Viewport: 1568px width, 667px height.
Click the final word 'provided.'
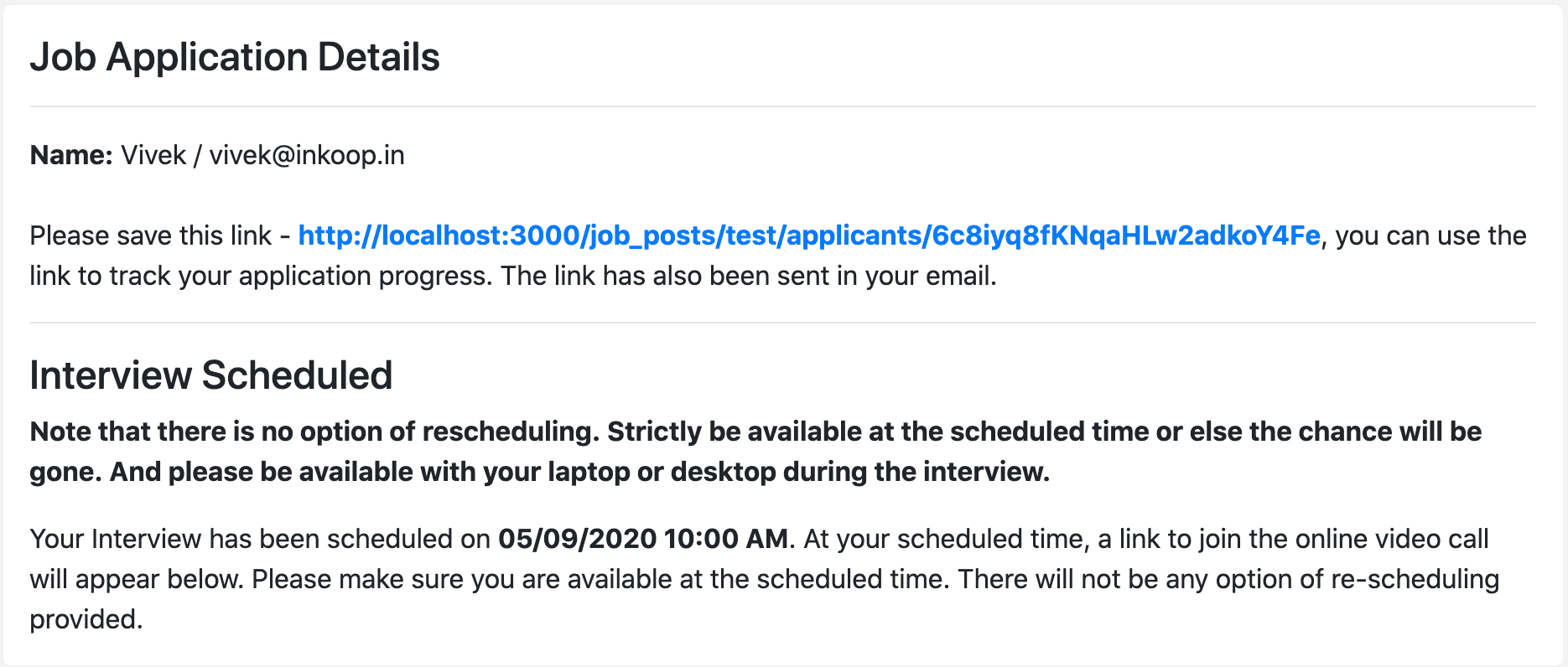[x=86, y=619]
